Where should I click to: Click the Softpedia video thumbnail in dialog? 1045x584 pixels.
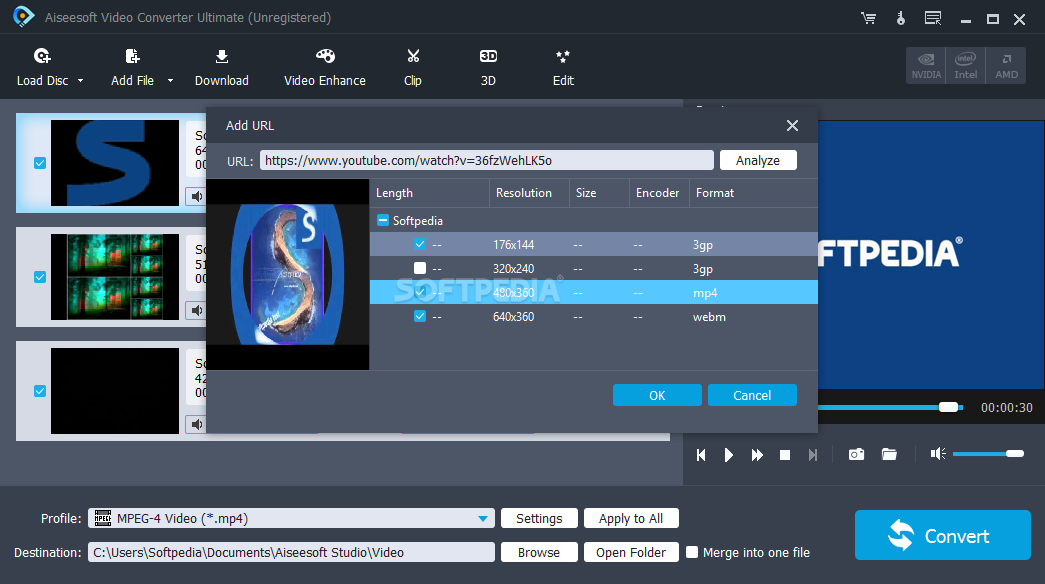click(x=288, y=274)
